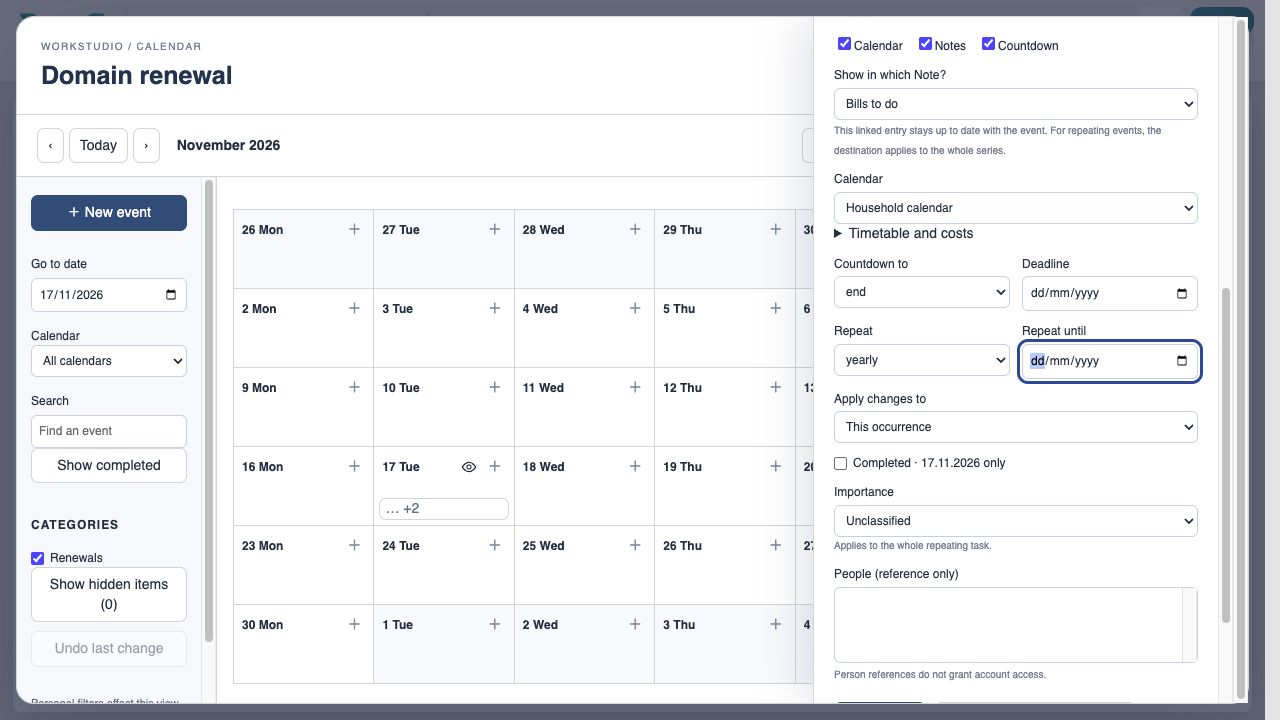Add event on 12 Thu plus icon
The height and width of the screenshot is (720, 1280).
click(x=775, y=387)
